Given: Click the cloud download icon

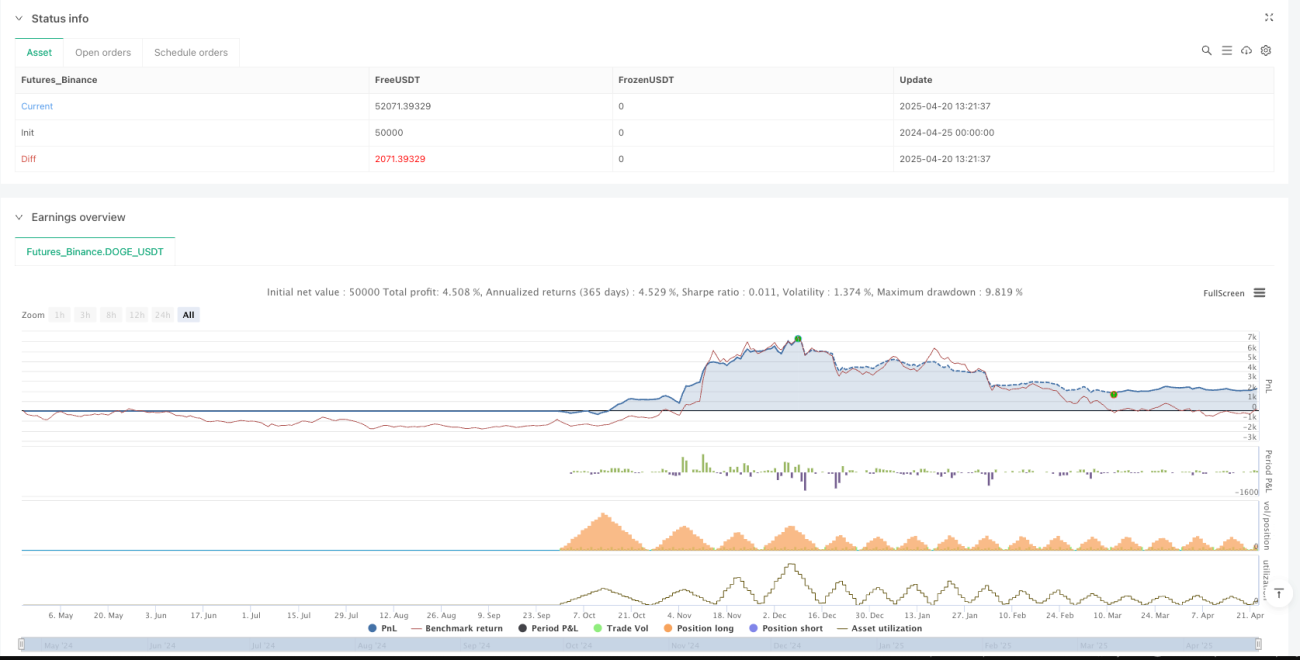Looking at the screenshot, I should tap(1246, 50).
